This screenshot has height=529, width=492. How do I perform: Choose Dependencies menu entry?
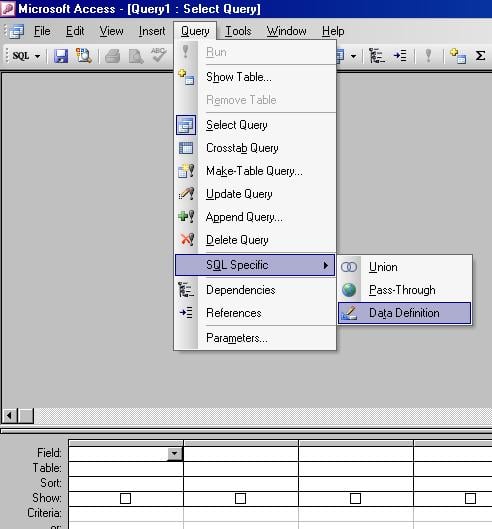255,290
